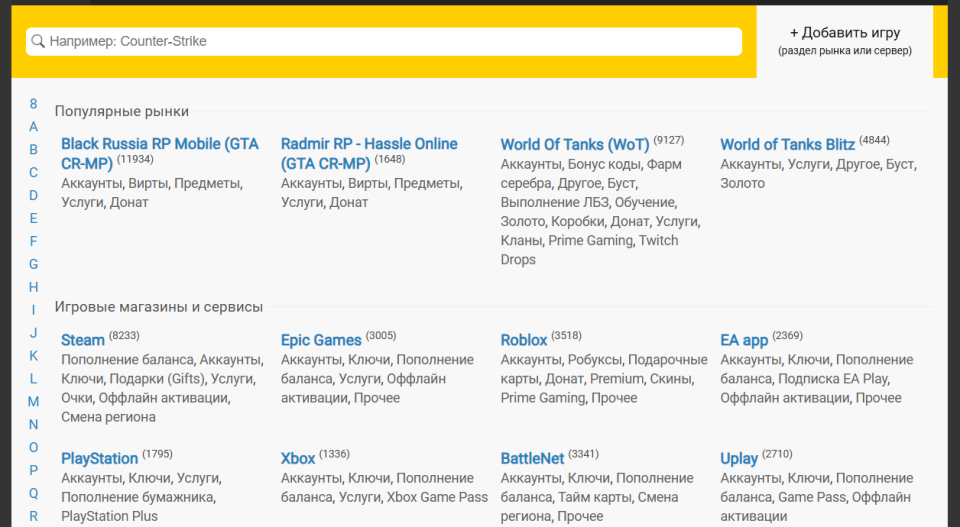Open the BattleNet section

(x=533, y=458)
